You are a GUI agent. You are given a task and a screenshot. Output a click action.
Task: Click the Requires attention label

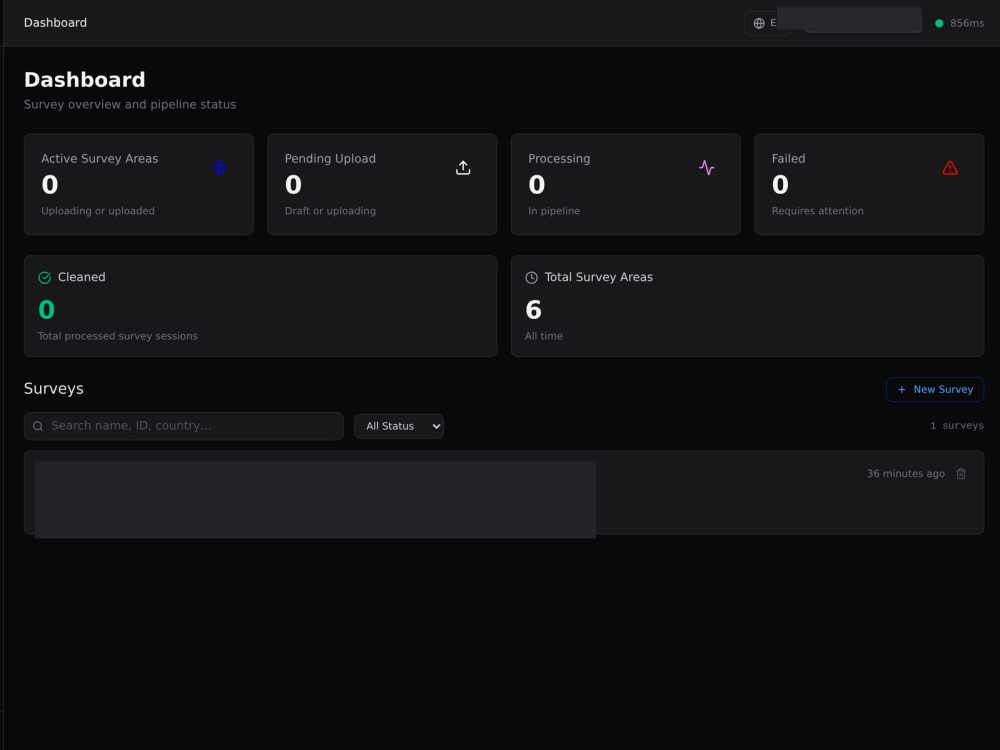coord(818,211)
